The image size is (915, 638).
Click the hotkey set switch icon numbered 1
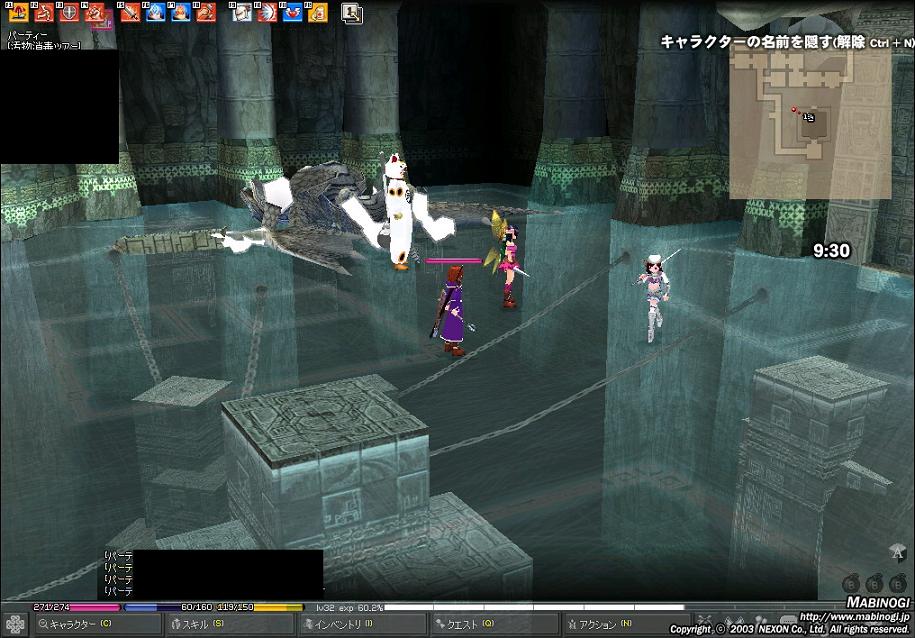(352, 13)
